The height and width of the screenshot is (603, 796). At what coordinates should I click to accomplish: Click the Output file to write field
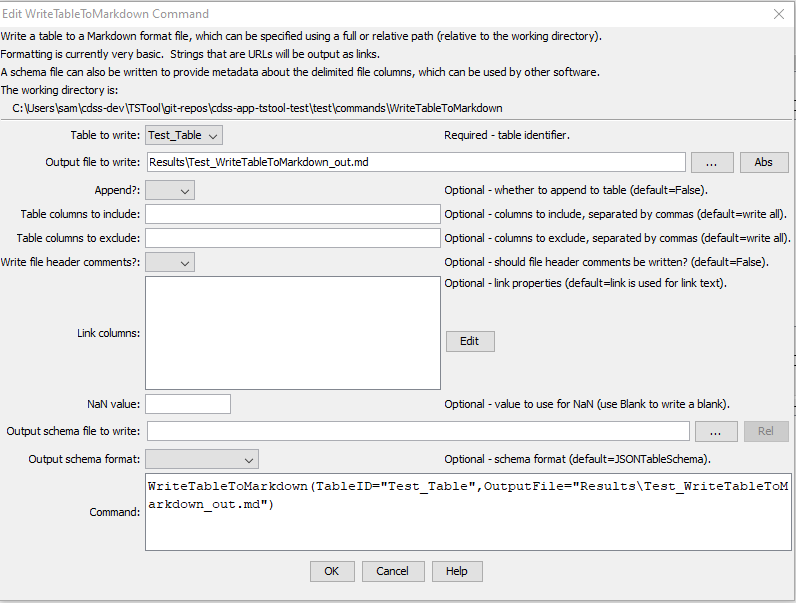coord(416,162)
